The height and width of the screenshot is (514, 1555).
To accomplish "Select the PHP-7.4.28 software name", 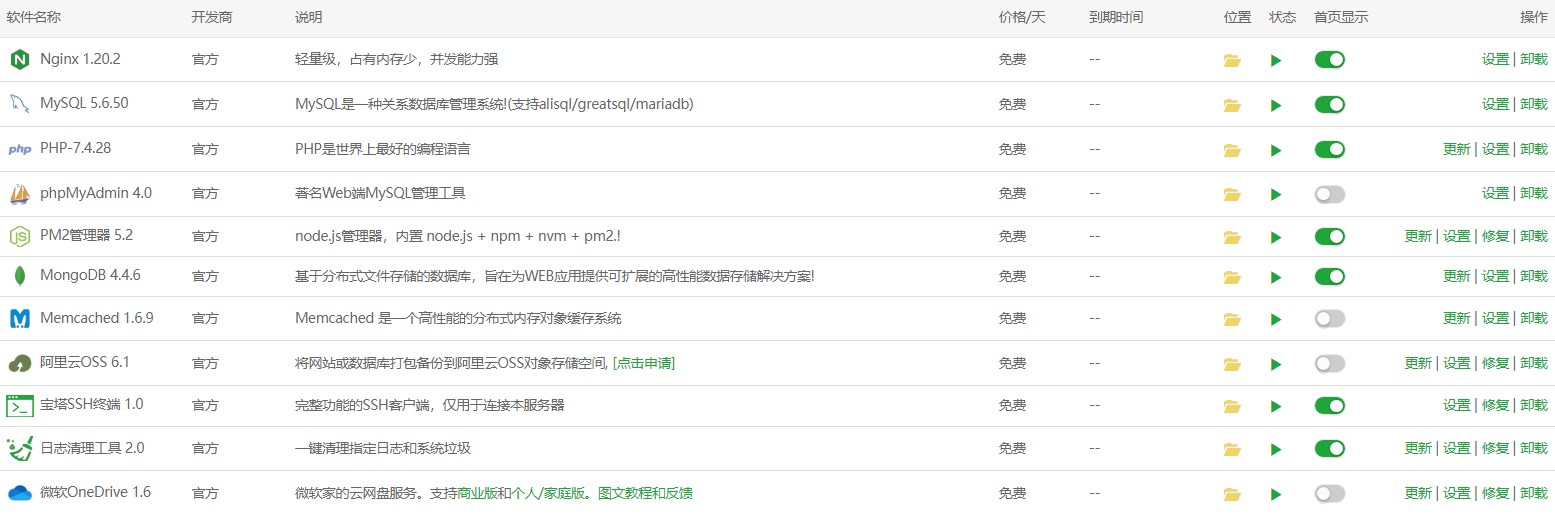I will tap(75, 148).
